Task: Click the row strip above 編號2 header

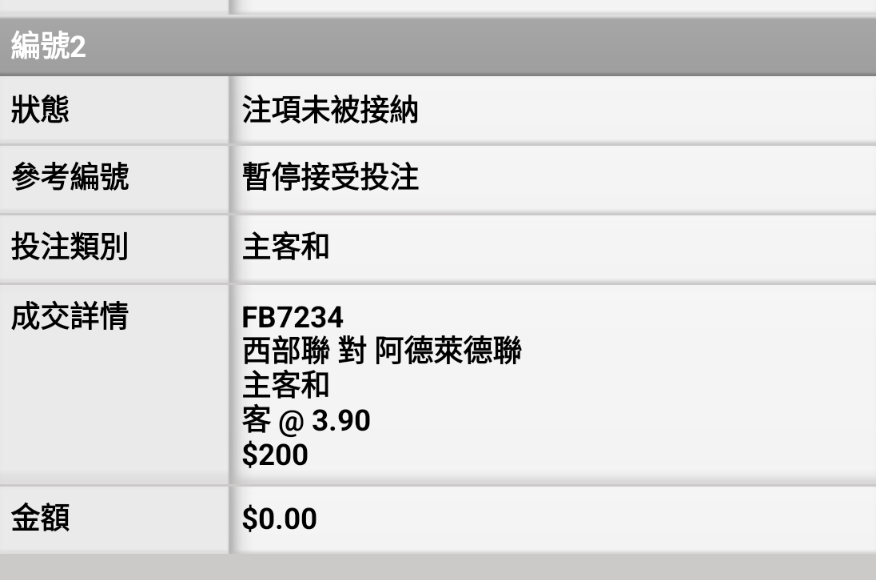Action: click(x=438, y=7)
